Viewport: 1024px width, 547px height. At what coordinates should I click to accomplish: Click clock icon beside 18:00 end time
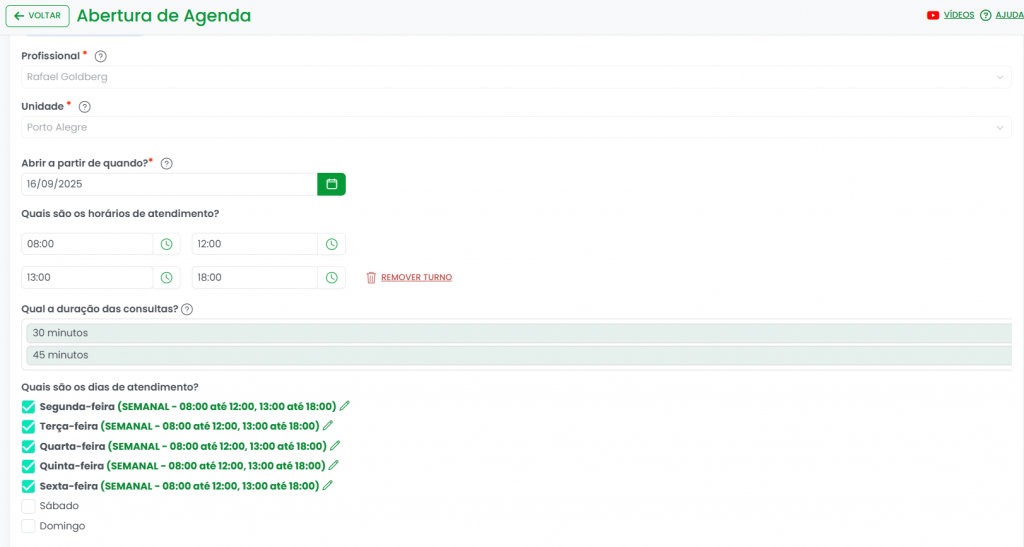pyautogui.click(x=332, y=277)
